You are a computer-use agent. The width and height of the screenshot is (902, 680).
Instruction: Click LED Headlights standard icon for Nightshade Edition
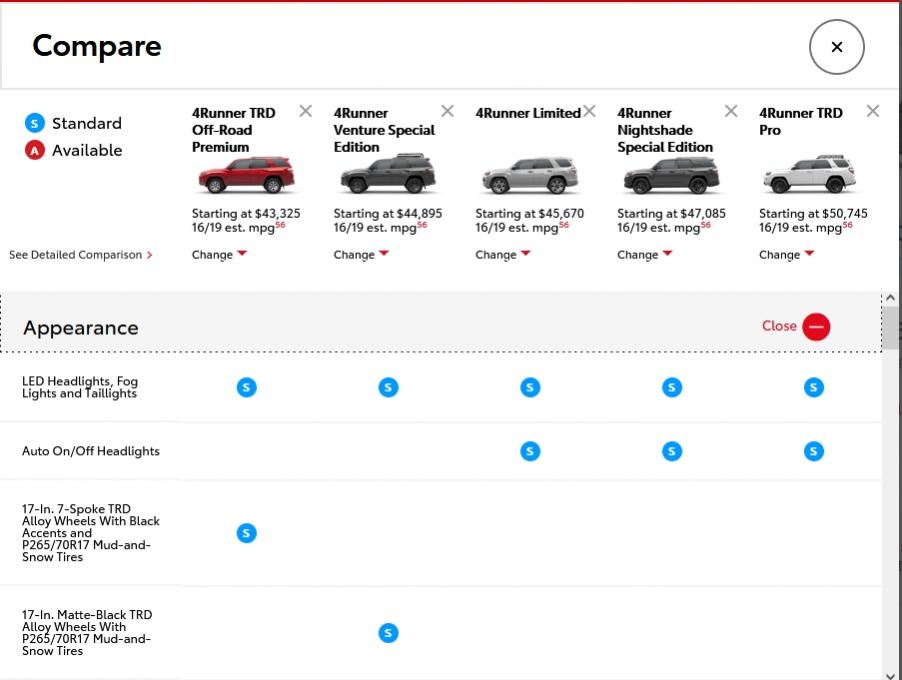(672, 387)
